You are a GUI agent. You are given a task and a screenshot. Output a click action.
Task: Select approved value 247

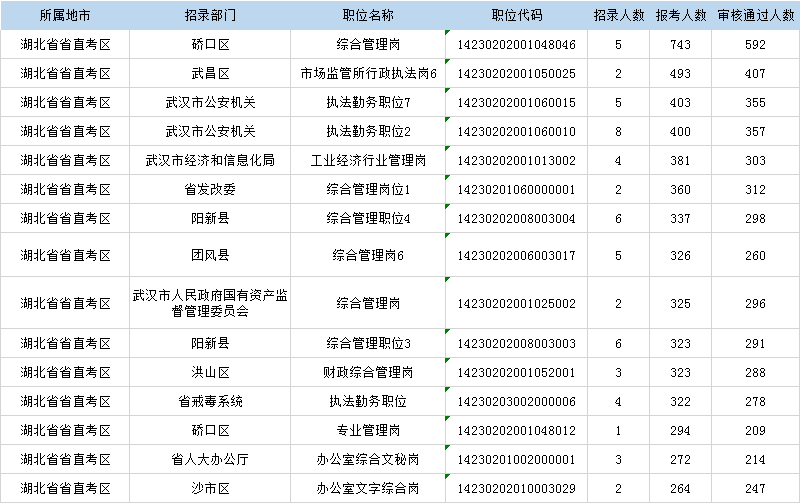pos(756,489)
